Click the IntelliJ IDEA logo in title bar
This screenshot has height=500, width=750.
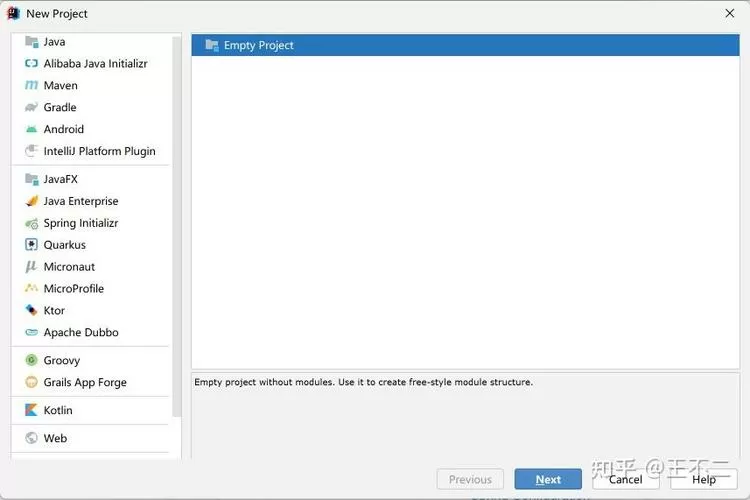13,13
